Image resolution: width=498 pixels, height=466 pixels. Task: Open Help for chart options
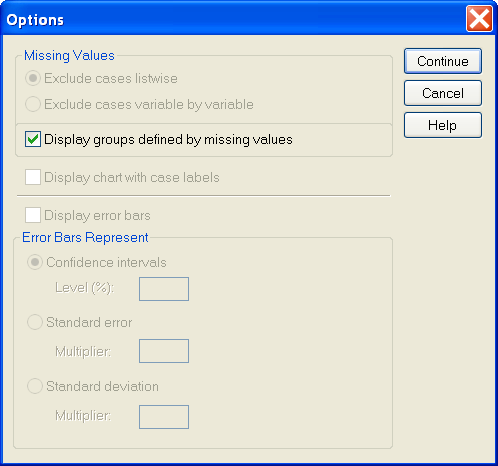443,125
